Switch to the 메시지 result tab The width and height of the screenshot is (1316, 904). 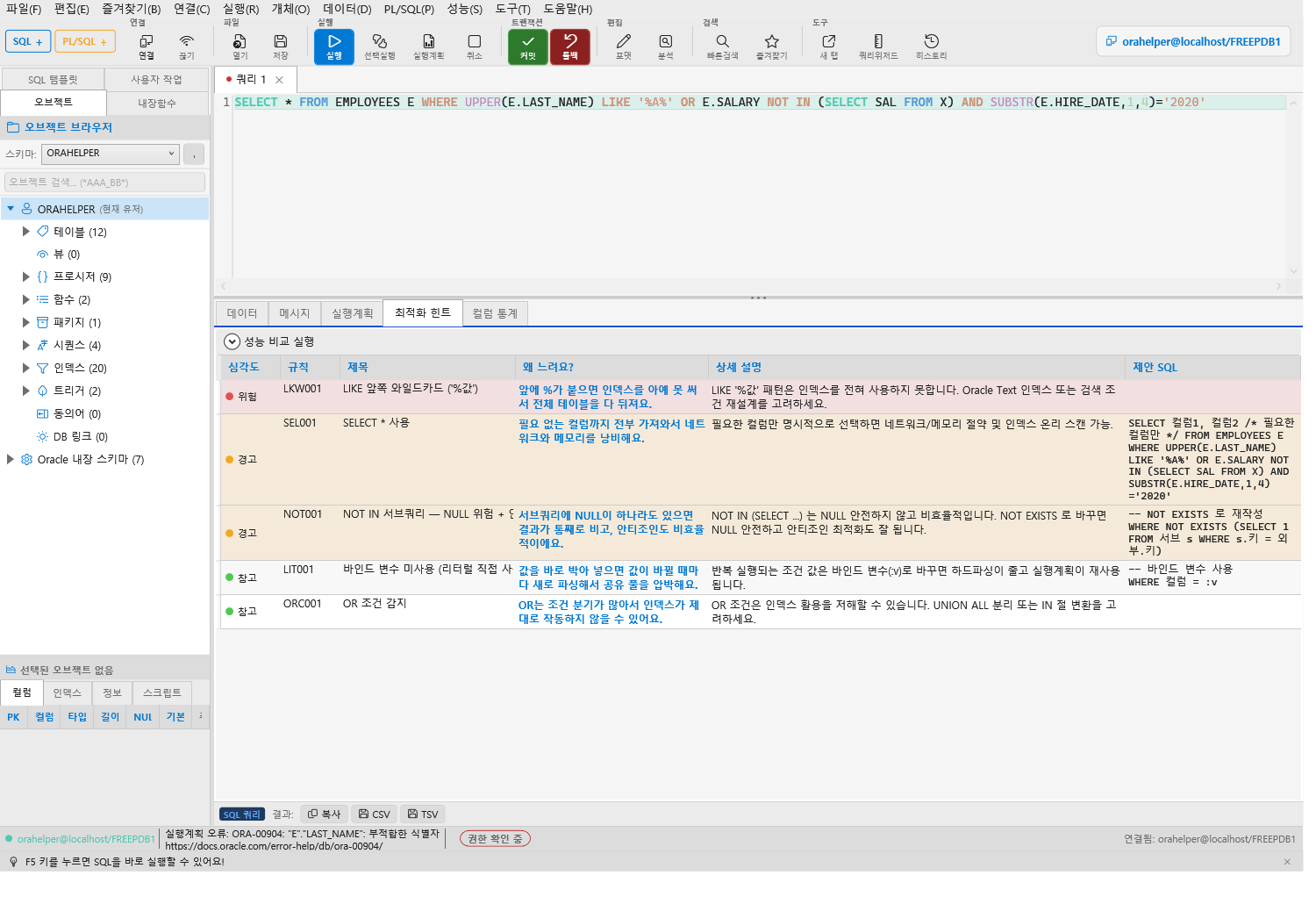(295, 313)
